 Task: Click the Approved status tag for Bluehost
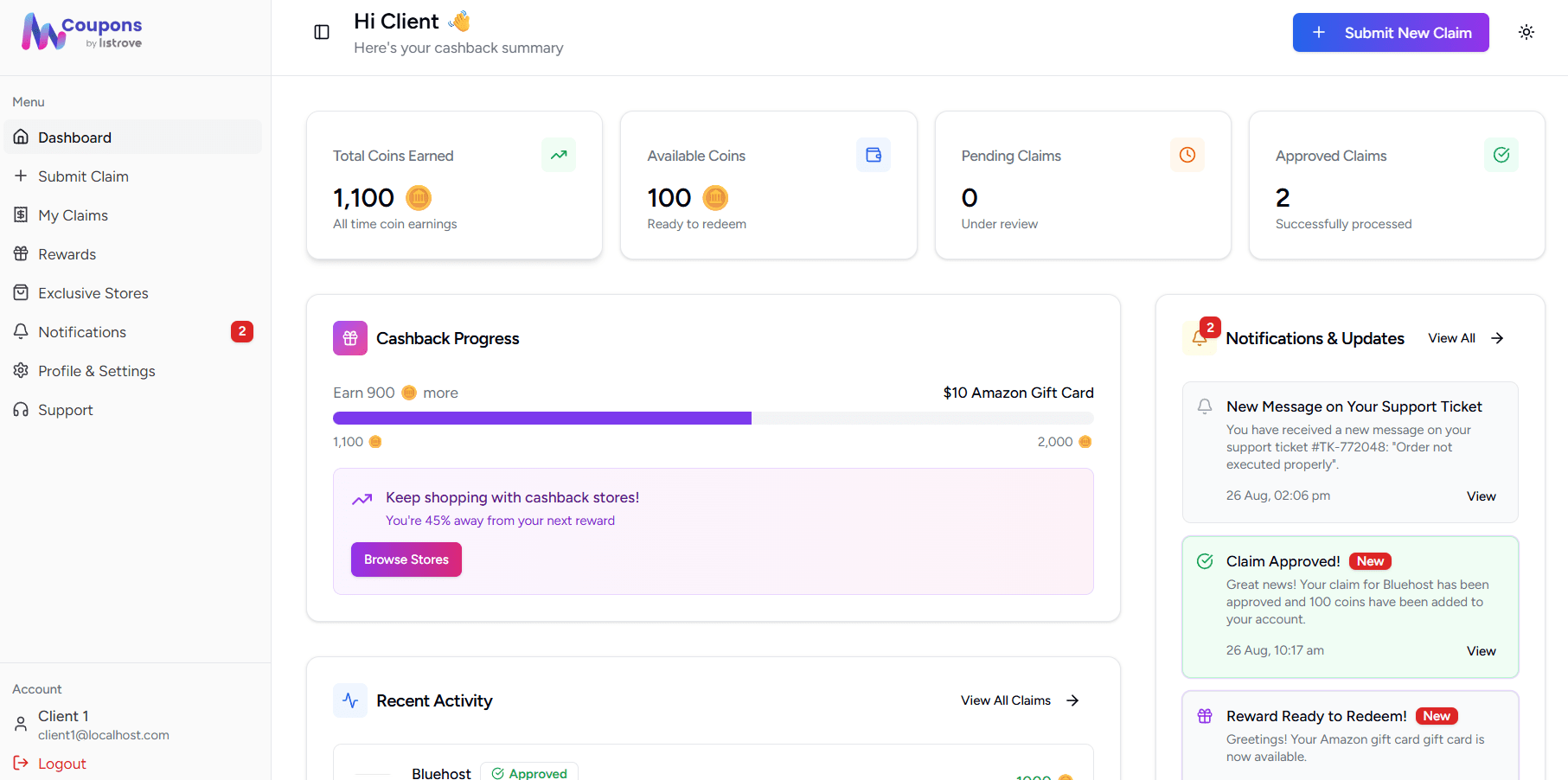point(529,772)
